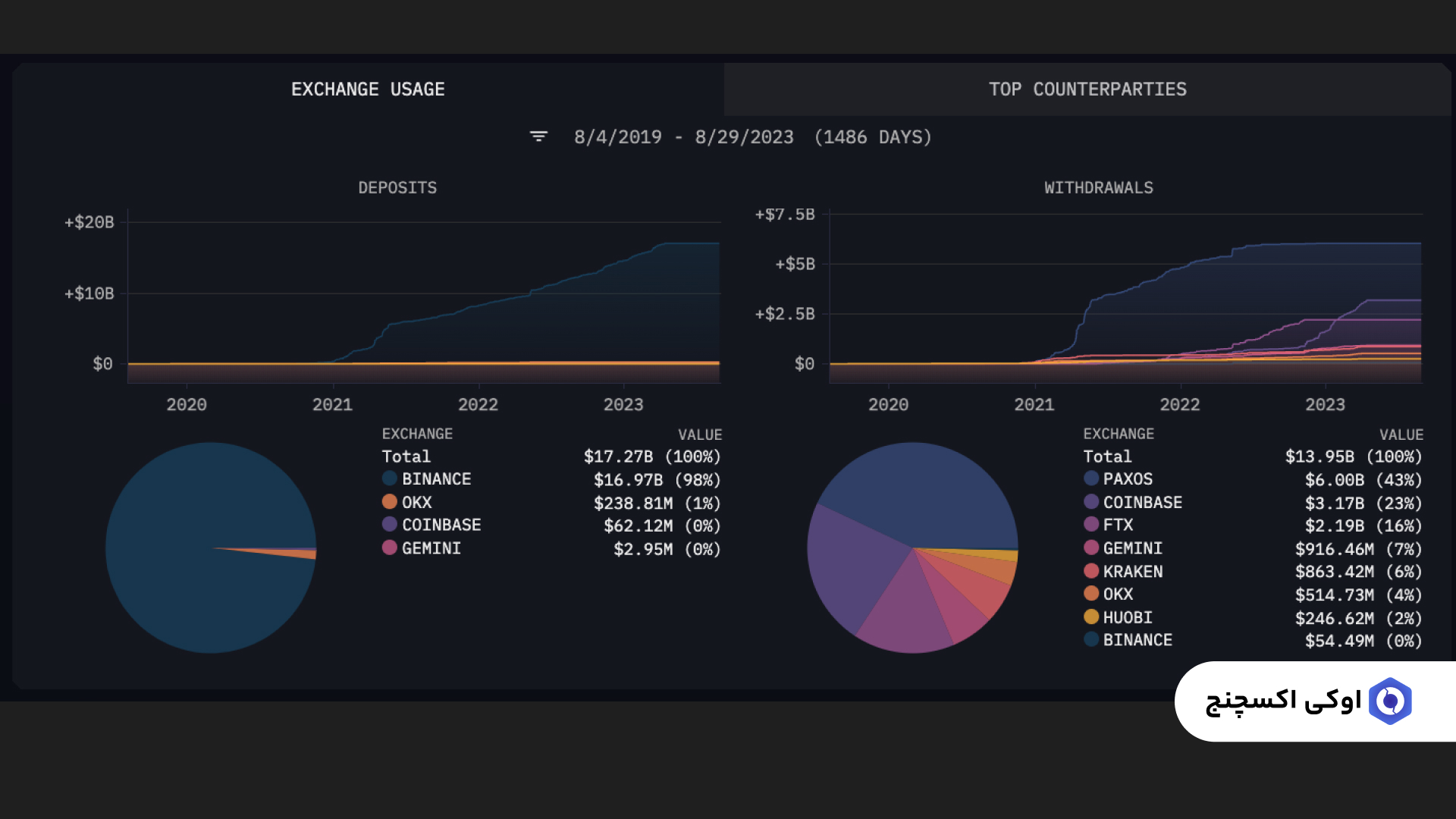
Task: Click Binance color dot in deposits legend
Action: pos(390,479)
